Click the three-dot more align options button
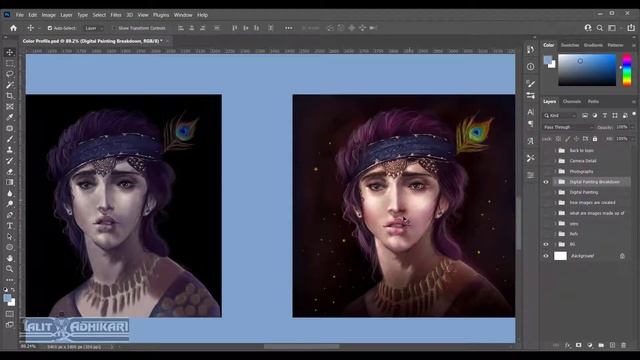Screen dimensions: 640x360 point(289,28)
